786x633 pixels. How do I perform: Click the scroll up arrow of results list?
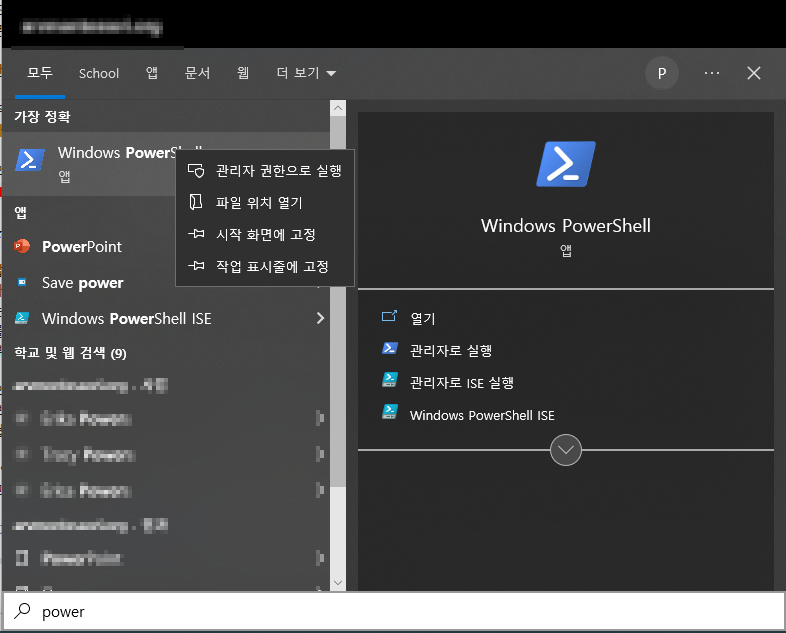[338, 108]
